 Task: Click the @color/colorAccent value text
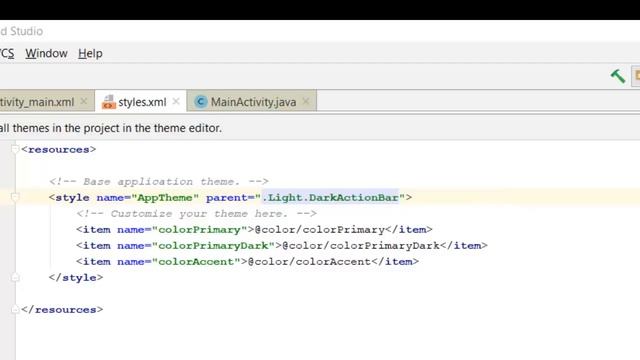click(309, 262)
